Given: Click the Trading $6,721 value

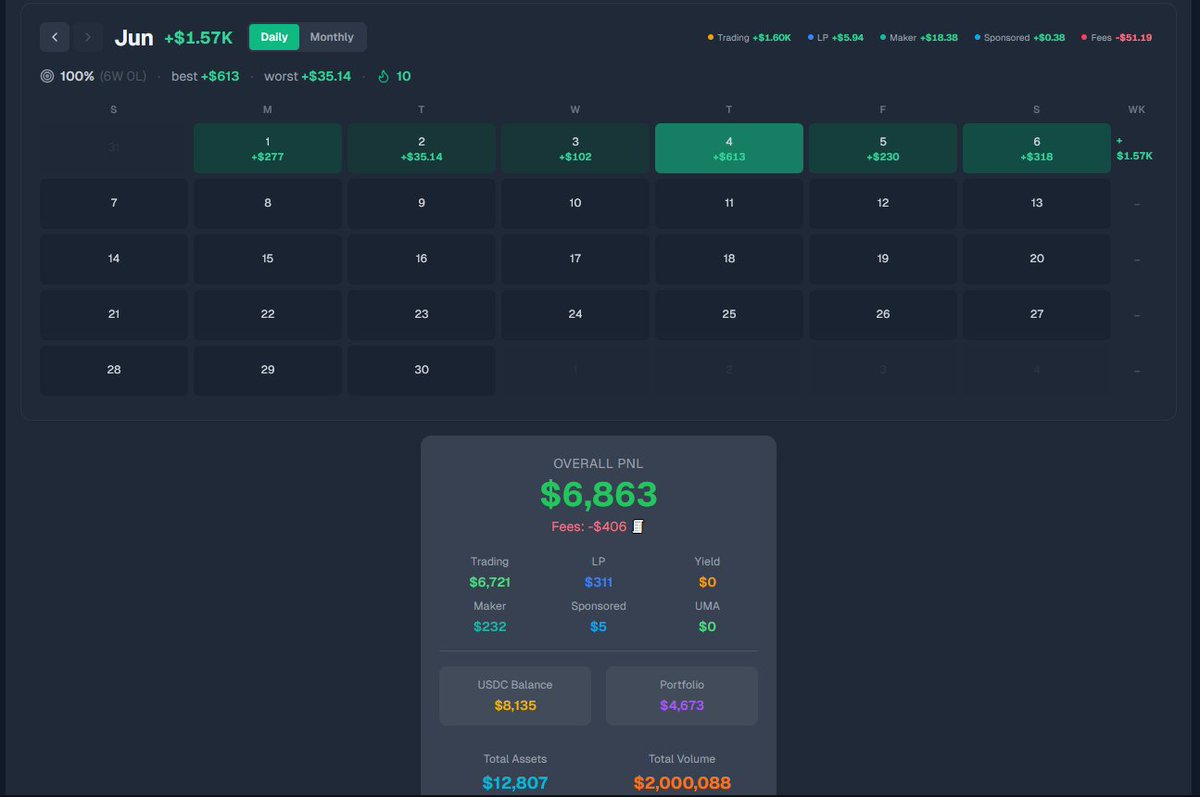Looking at the screenshot, I should 490,582.
